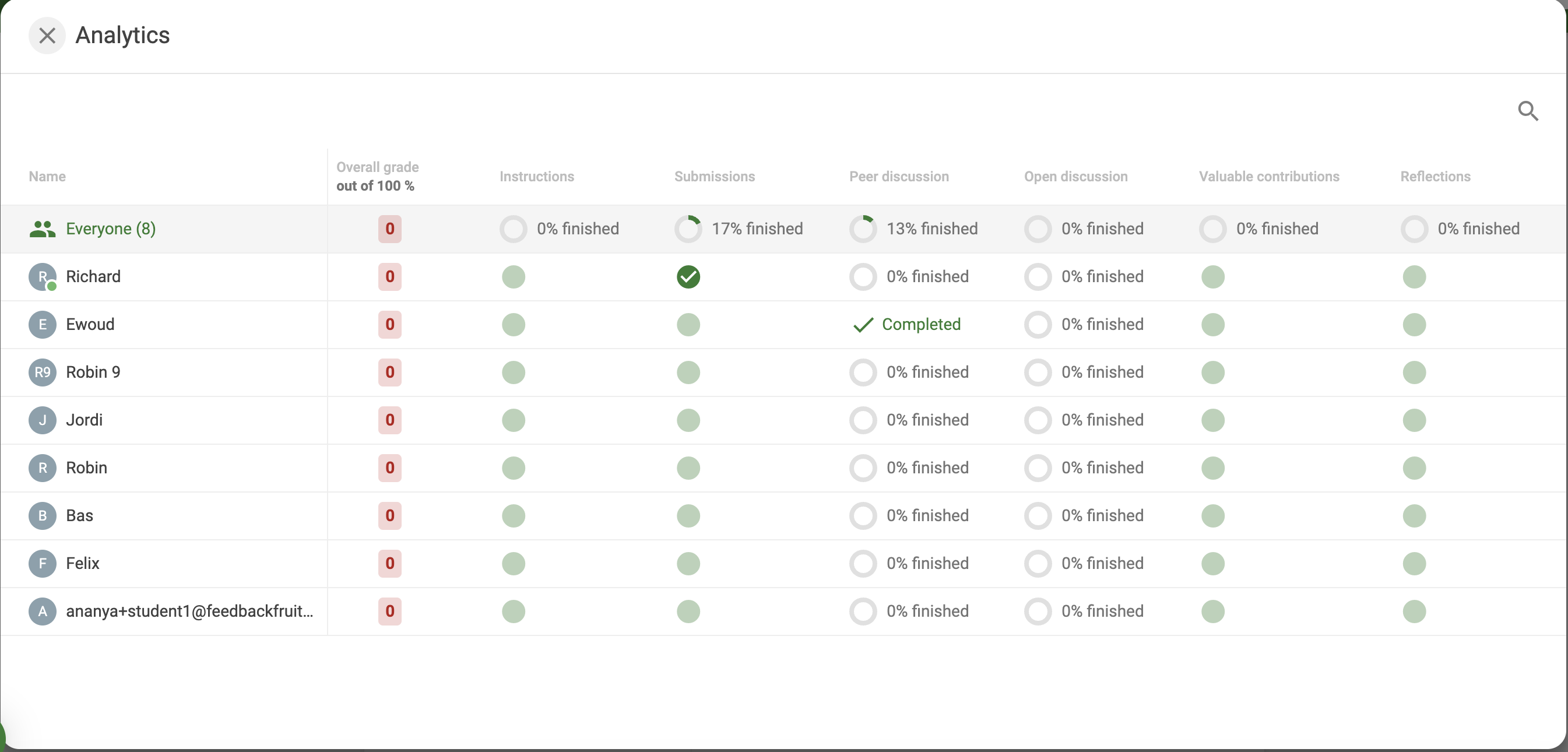Click Everyone's overall grade 0 badge
The width and height of the screenshot is (1568, 752).
click(x=389, y=229)
